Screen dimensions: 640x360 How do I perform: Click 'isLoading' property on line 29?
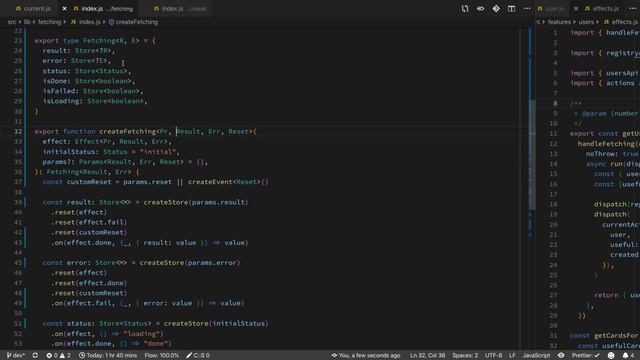coord(60,101)
